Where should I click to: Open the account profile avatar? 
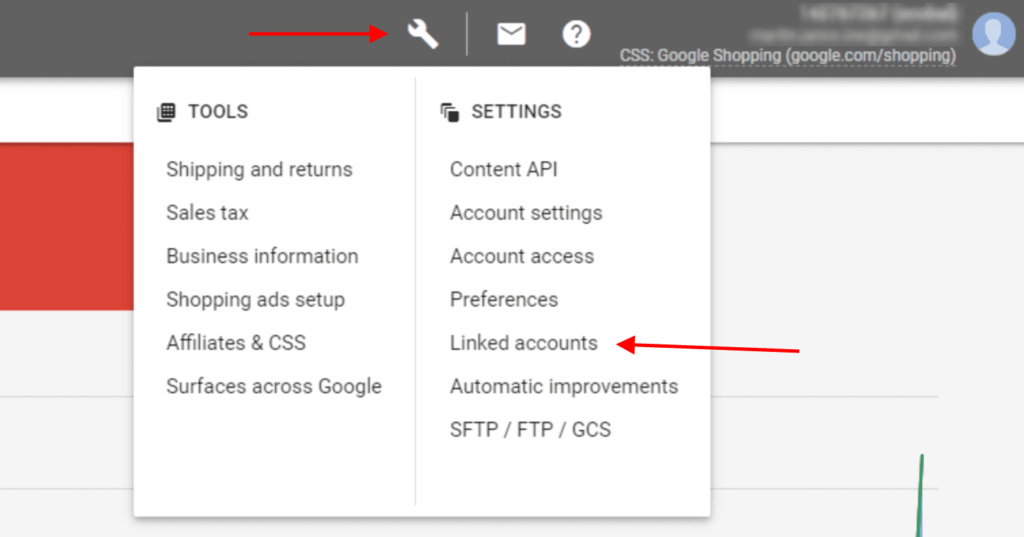click(993, 33)
